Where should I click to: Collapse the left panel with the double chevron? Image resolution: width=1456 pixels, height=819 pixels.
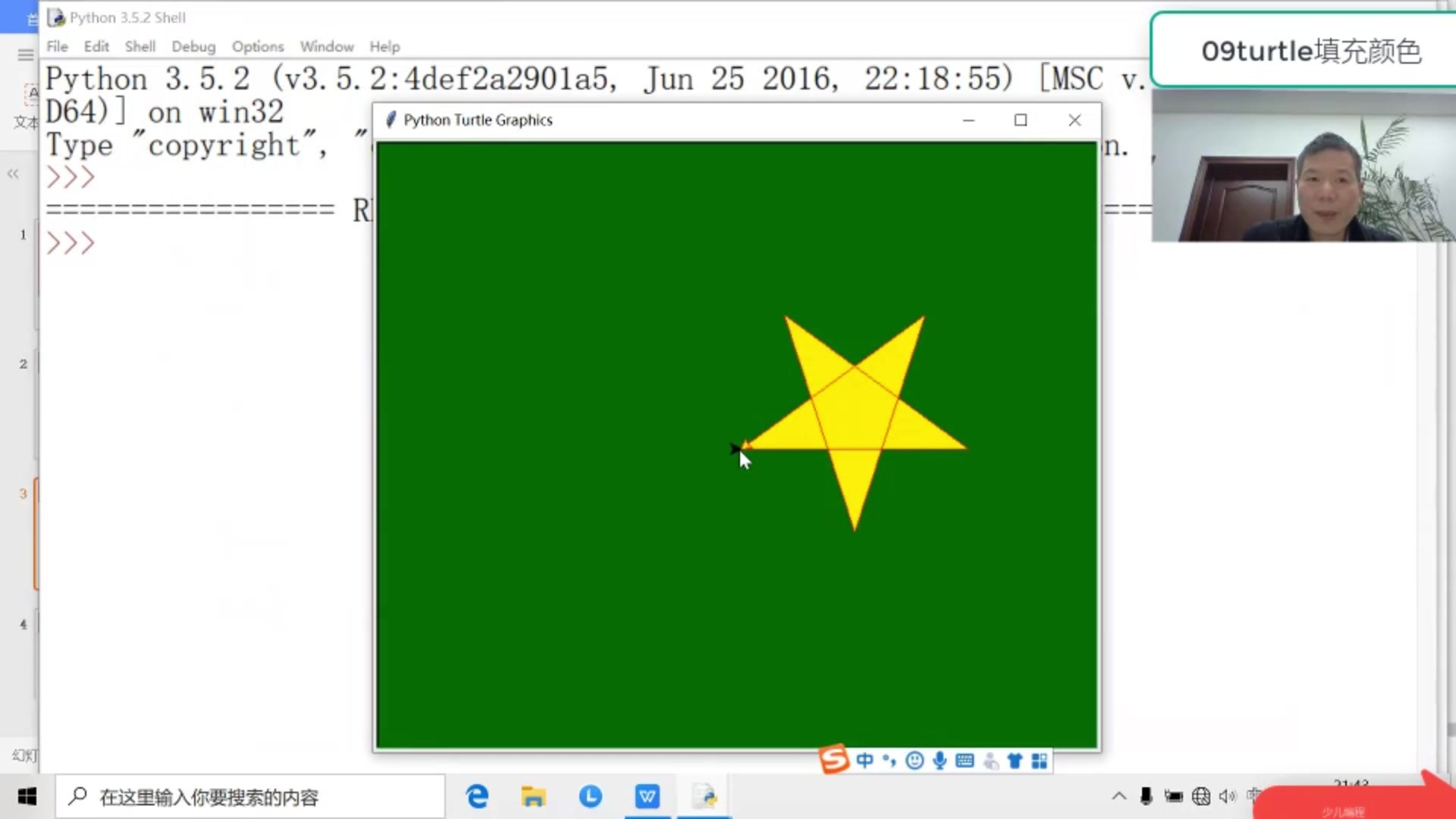click(13, 174)
